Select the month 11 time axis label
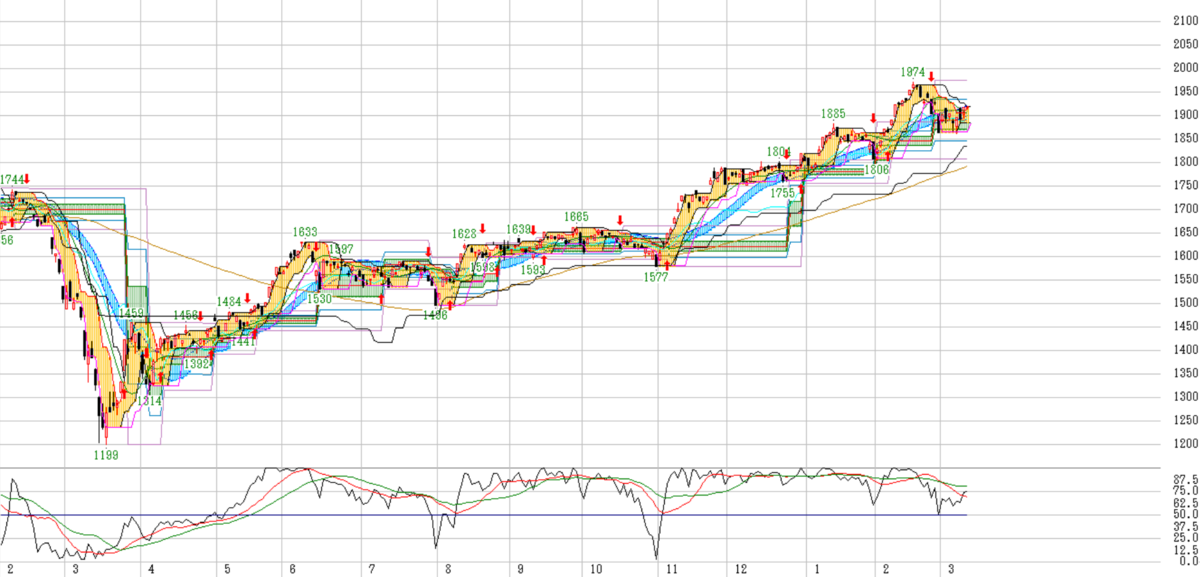The height and width of the screenshot is (577, 1200). [673, 569]
